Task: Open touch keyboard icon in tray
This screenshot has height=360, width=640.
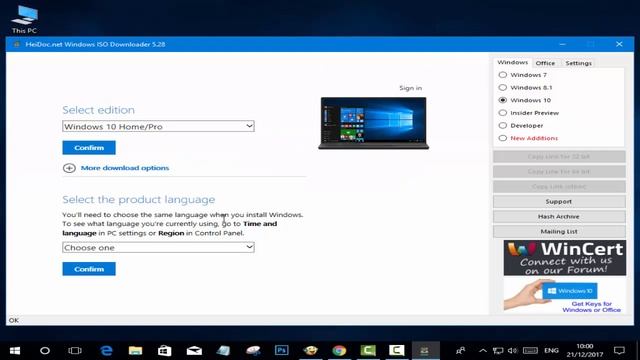Action: point(530,351)
